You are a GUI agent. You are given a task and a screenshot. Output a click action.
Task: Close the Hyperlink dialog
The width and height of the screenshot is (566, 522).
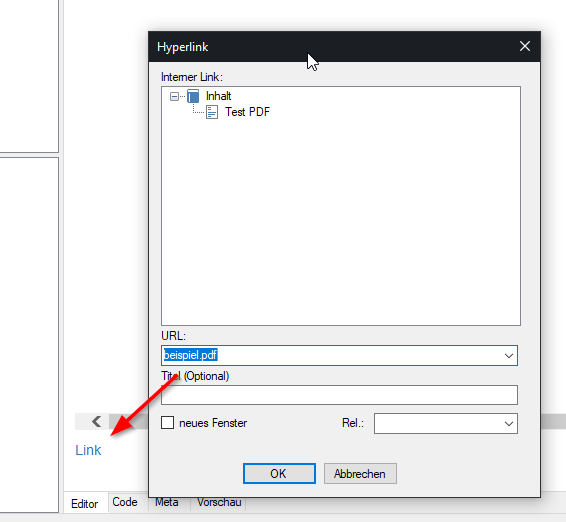pos(524,46)
